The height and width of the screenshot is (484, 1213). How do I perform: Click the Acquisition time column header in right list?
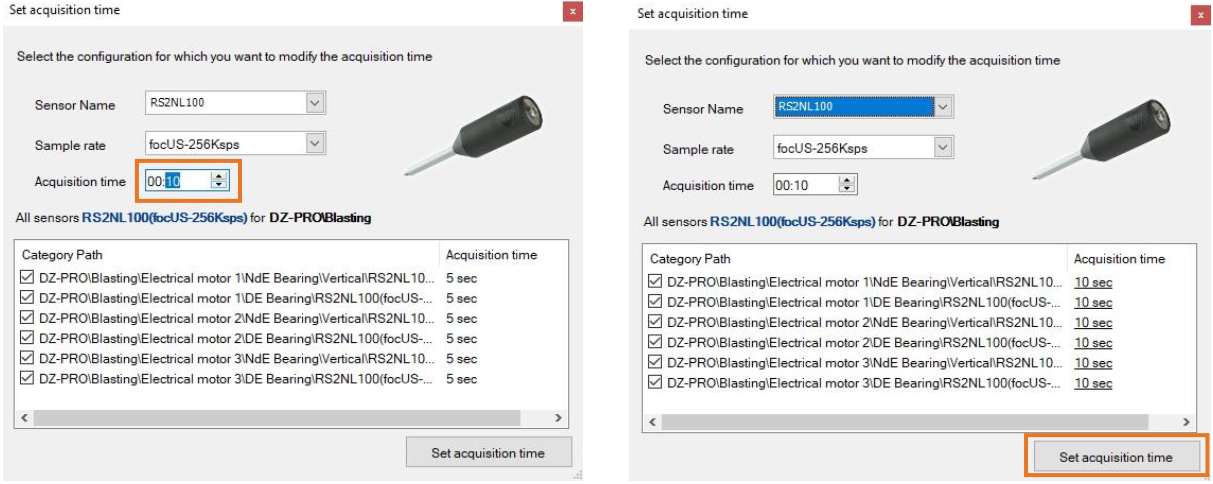click(x=1119, y=259)
